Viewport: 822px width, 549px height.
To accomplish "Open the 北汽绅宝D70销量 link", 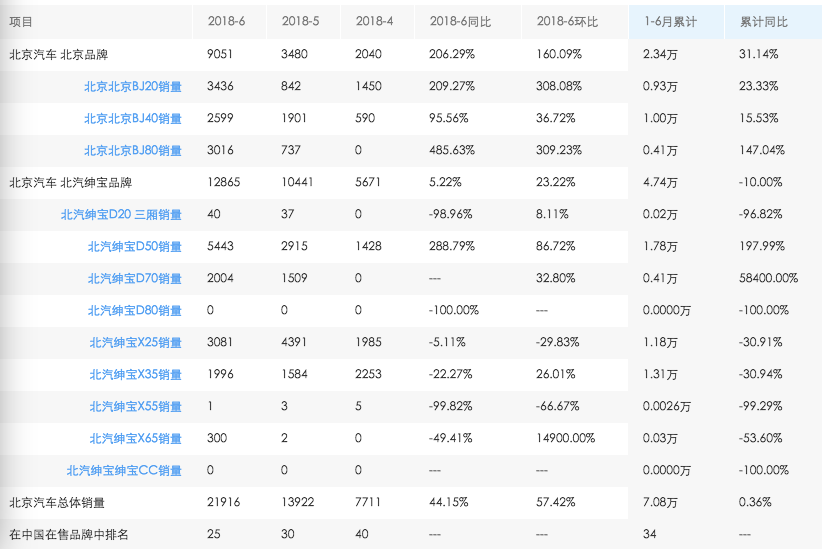I will tap(135, 278).
